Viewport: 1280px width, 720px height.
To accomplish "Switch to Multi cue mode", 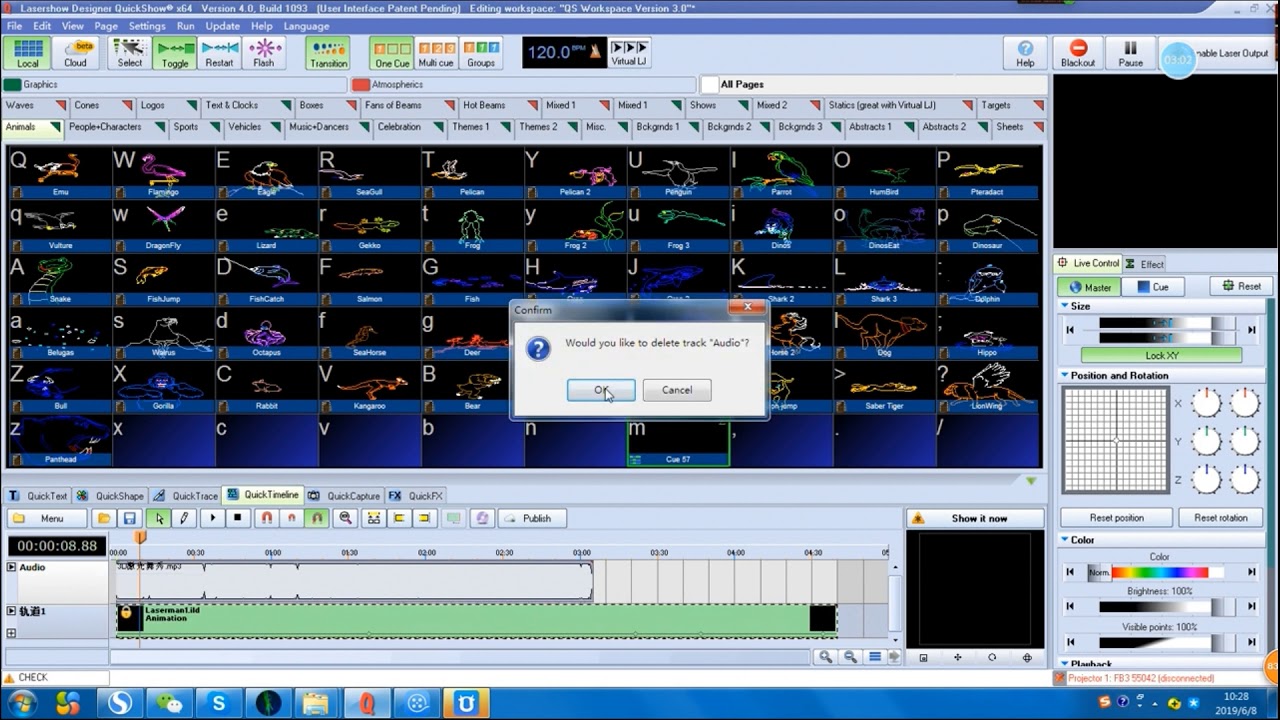I will pos(436,53).
